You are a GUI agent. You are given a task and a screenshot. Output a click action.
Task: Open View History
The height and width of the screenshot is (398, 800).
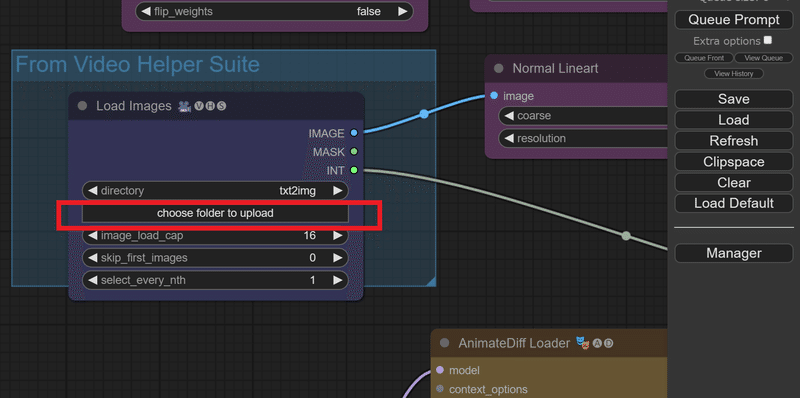tap(734, 73)
